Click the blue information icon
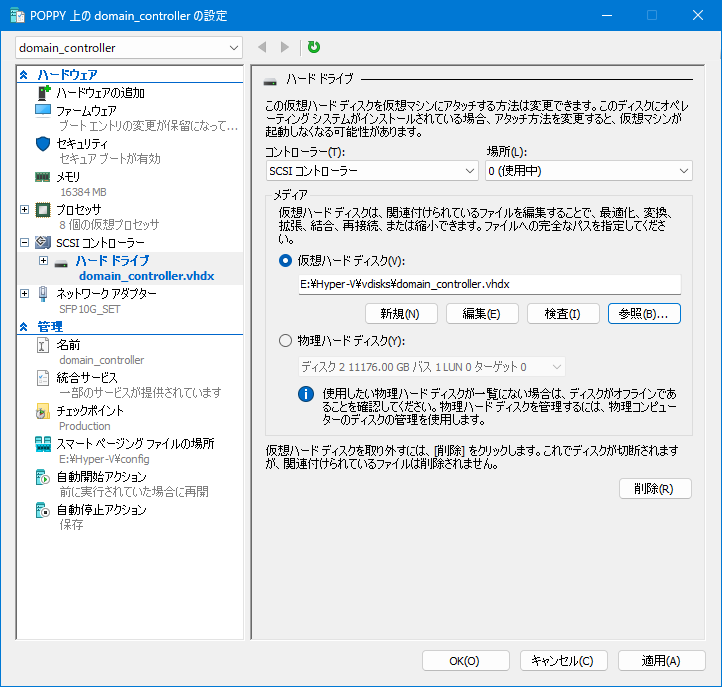This screenshot has height=687, width=722. tap(306, 394)
